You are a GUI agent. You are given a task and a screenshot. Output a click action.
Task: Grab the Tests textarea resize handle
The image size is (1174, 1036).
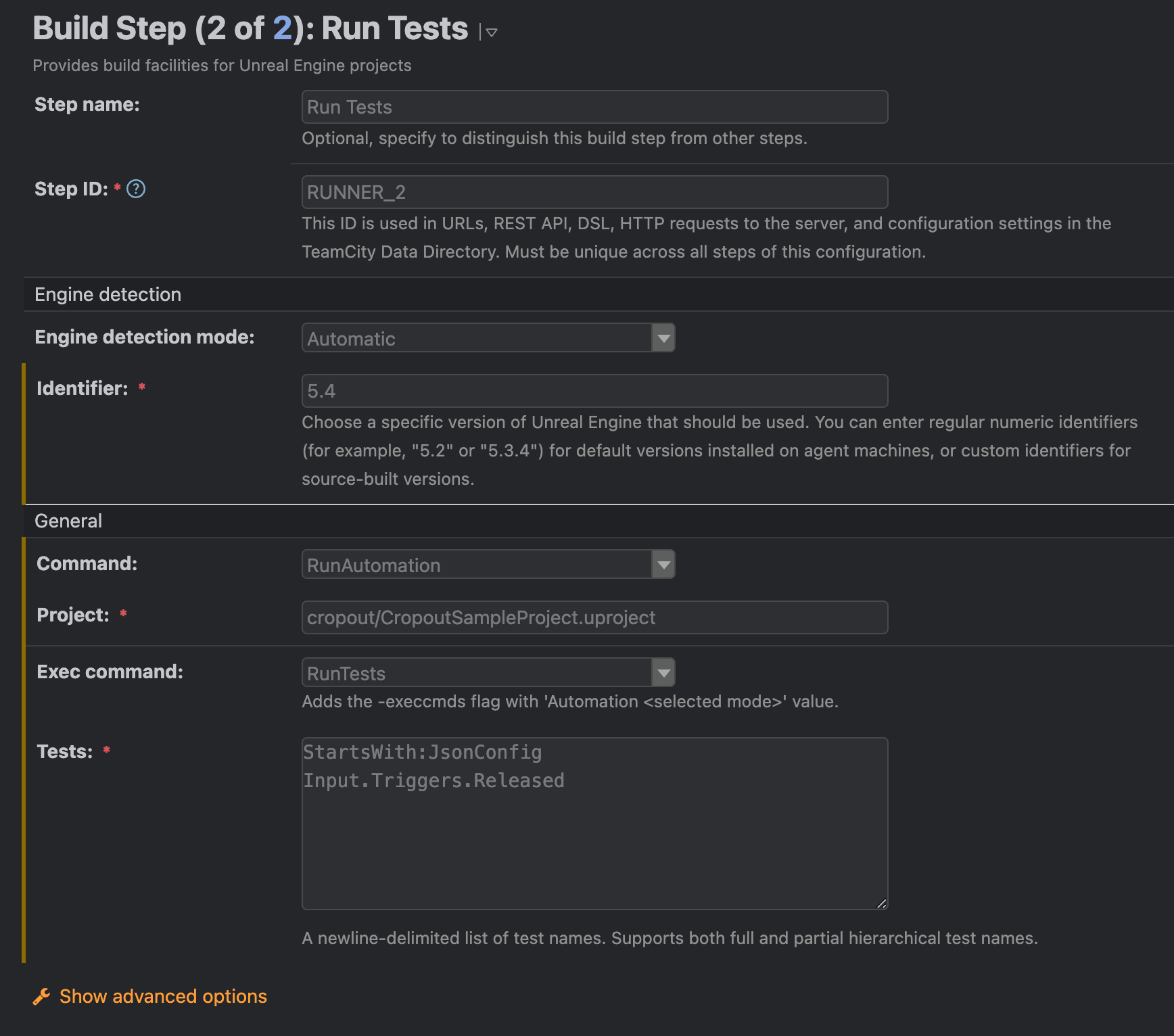pos(881,903)
